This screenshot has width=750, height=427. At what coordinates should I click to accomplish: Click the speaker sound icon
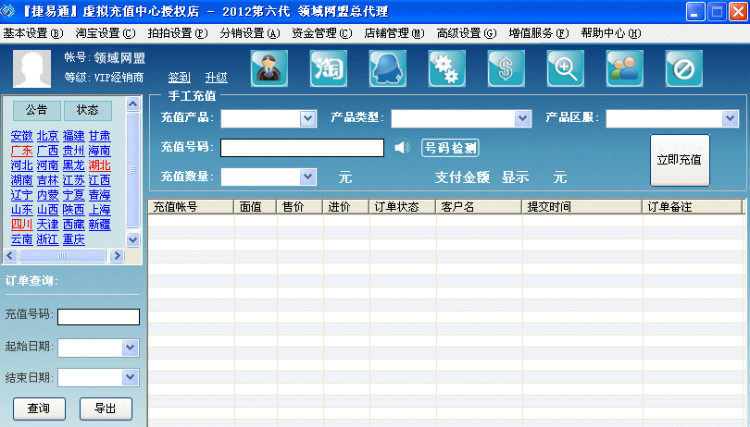coord(402,147)
